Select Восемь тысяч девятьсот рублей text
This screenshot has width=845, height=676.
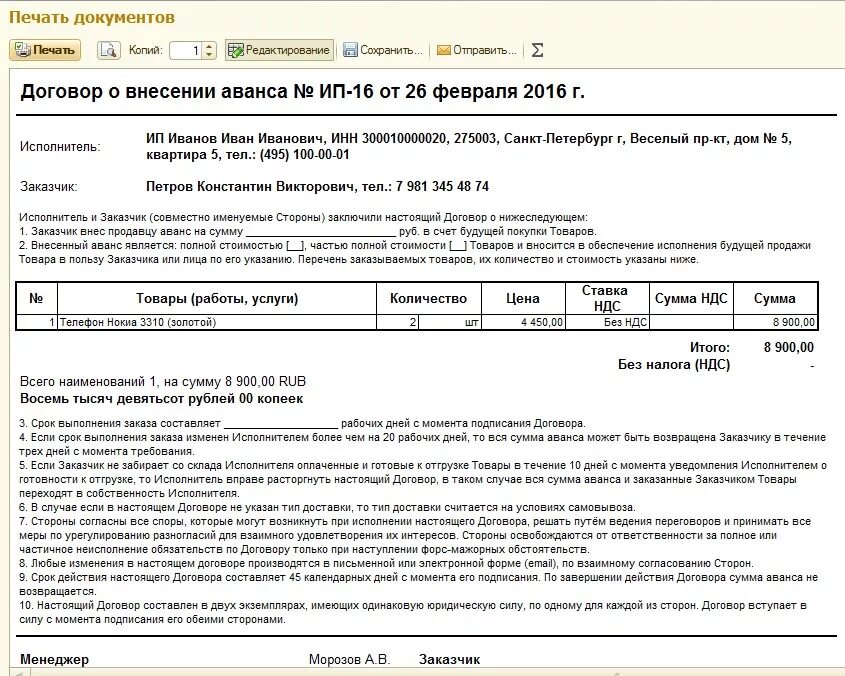pos(162,399)
